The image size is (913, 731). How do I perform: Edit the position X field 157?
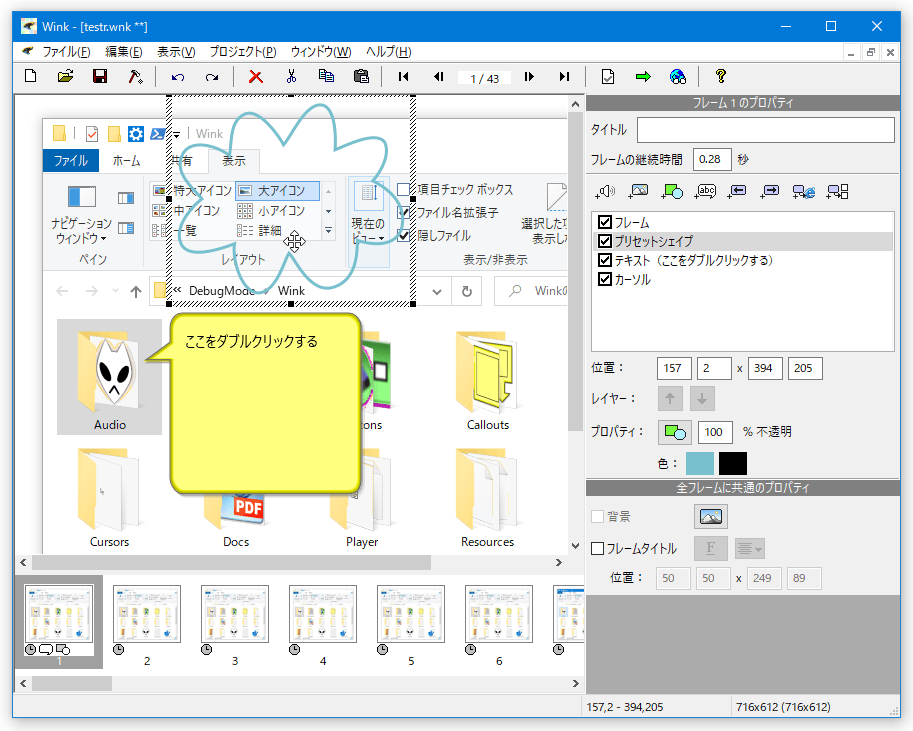point(674,368)
